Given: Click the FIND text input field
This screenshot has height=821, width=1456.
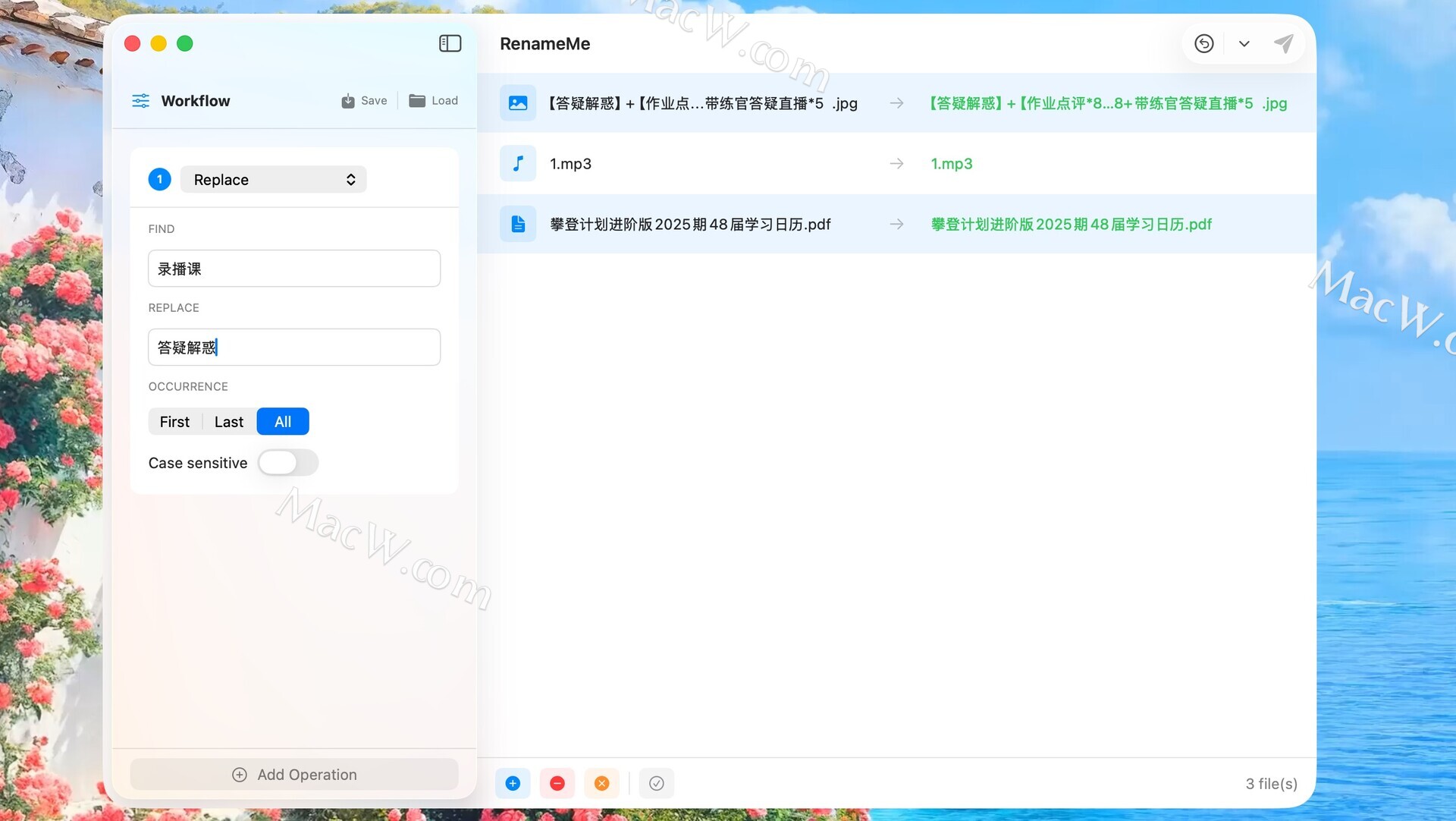Looking at the screenshot, I should (x=294, y=269).
